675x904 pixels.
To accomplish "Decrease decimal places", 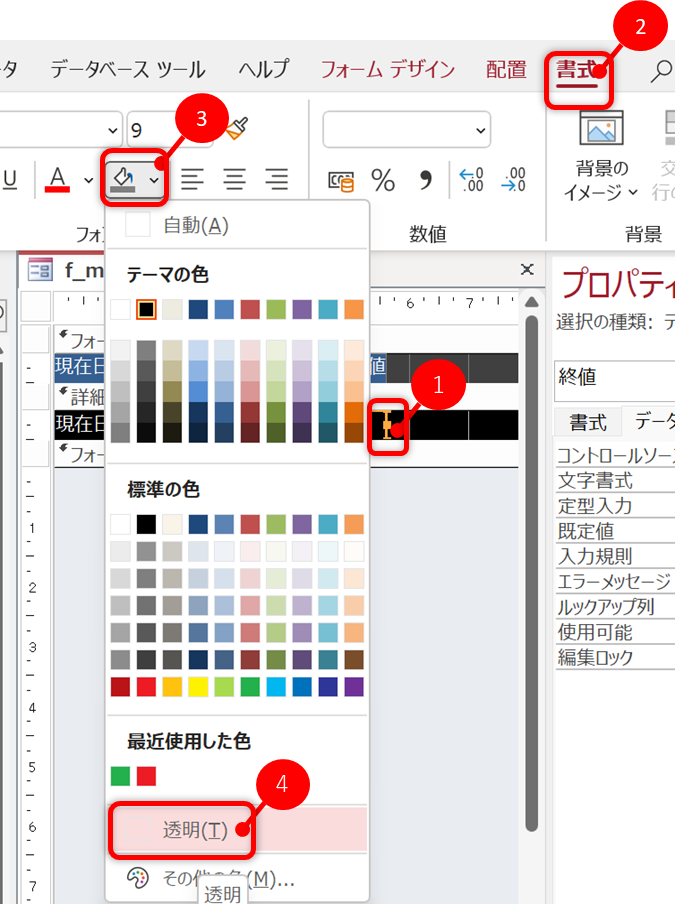I will 514,179.
